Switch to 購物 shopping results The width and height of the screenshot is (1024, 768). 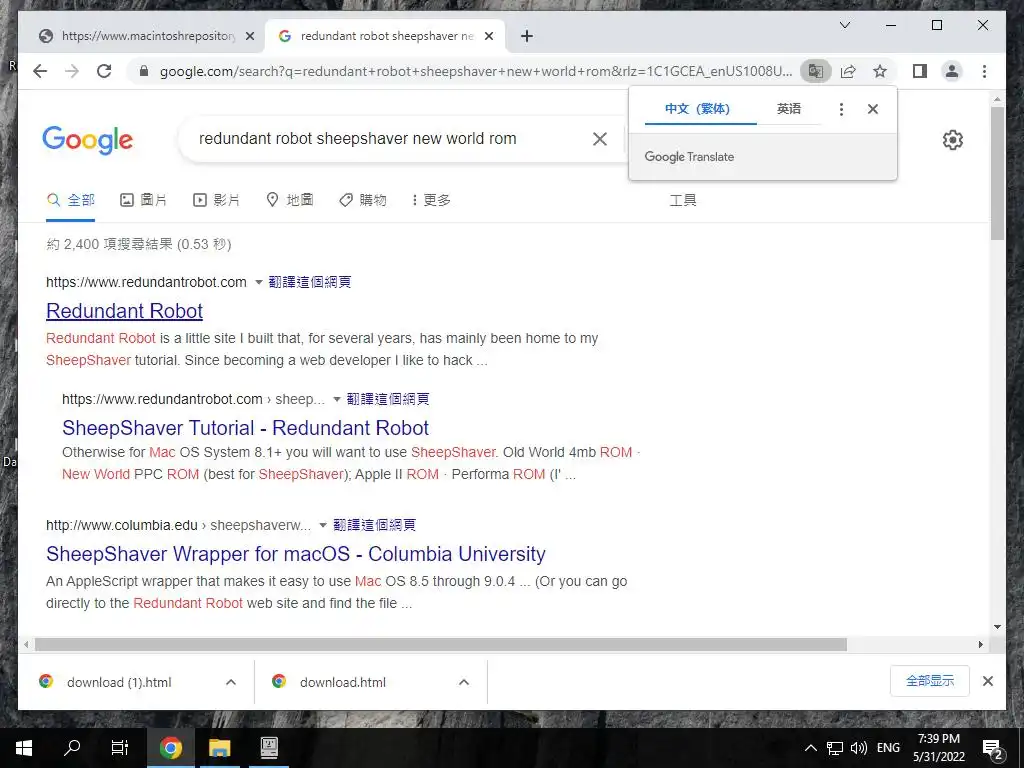pos(363,200)
